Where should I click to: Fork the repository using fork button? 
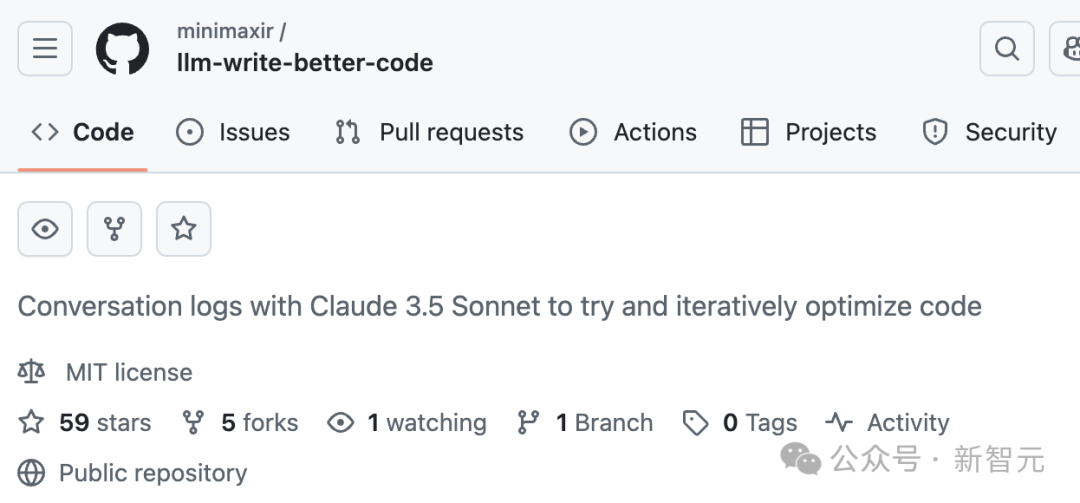pos(114,229)
